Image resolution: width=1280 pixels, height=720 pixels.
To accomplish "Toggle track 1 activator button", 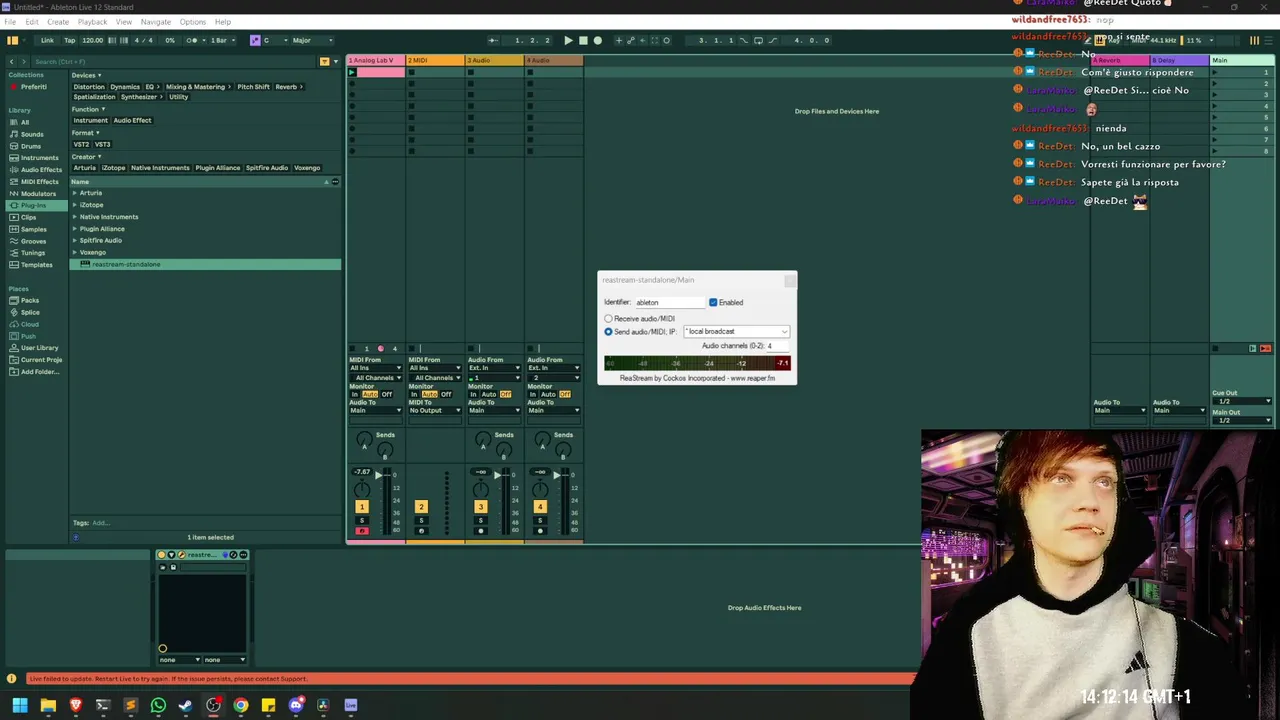I will click(x=362, y=507).
